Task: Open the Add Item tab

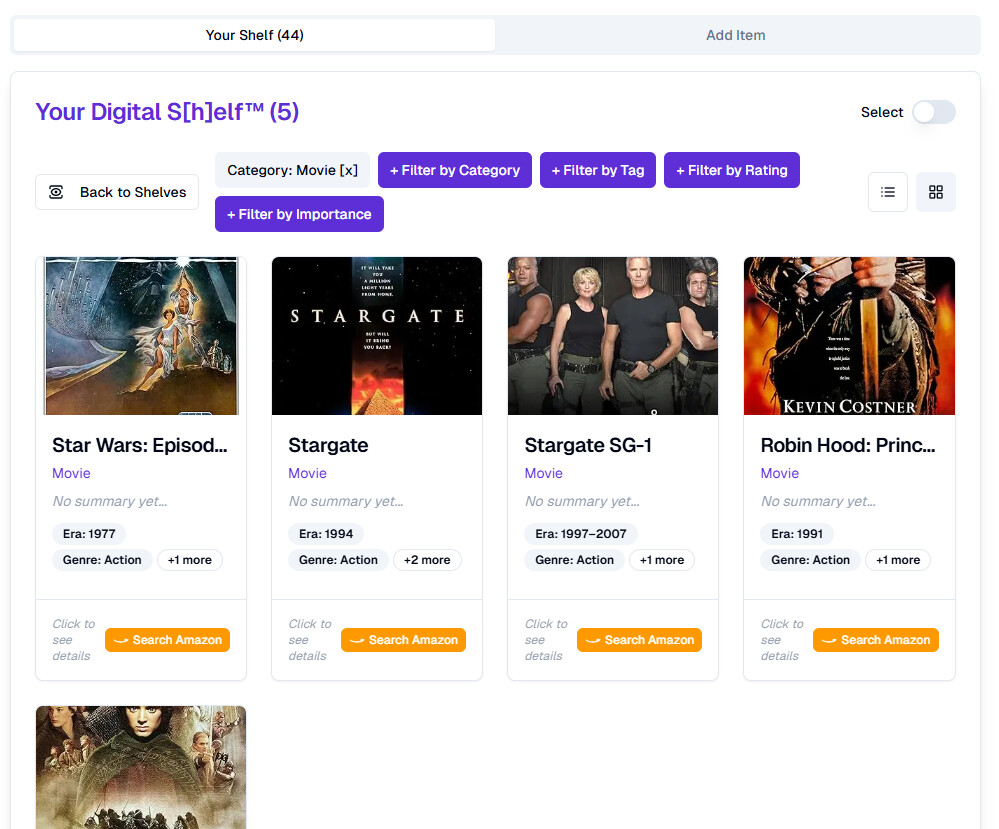Action: pyautogui.click(x=735, y=35)
